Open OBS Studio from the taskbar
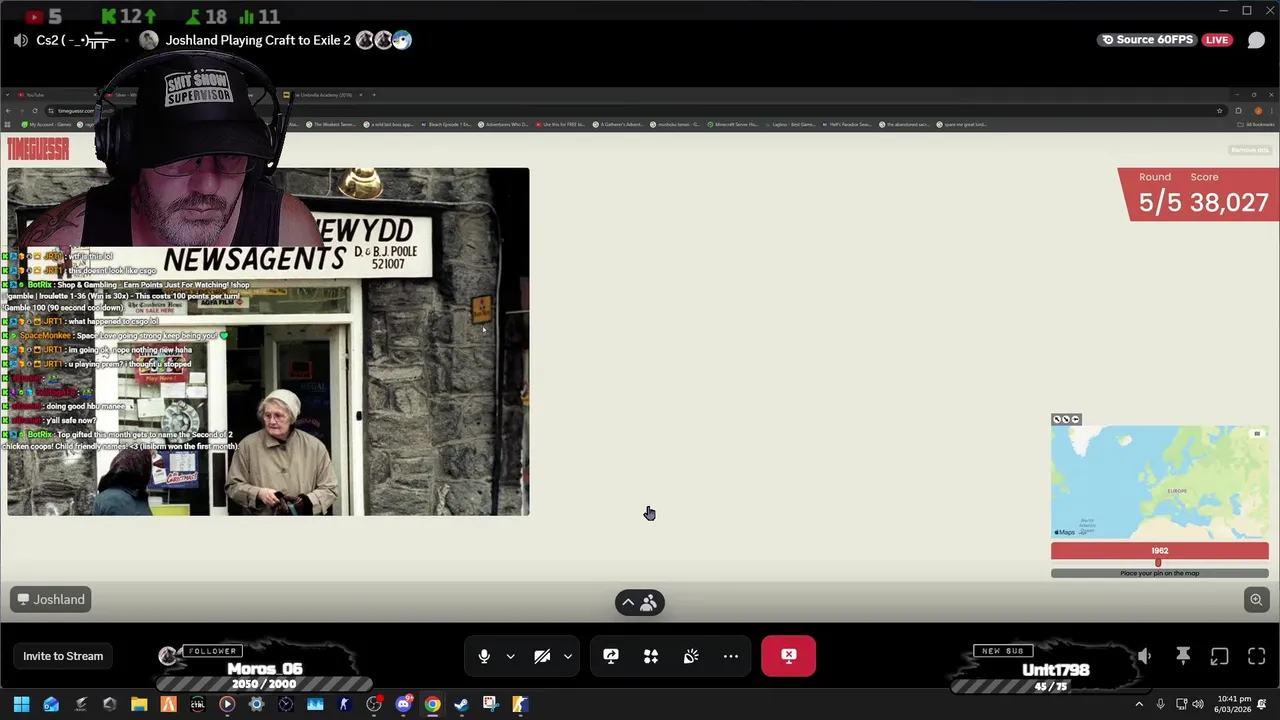Screen dimensions: 1280x720 [373, 704]
